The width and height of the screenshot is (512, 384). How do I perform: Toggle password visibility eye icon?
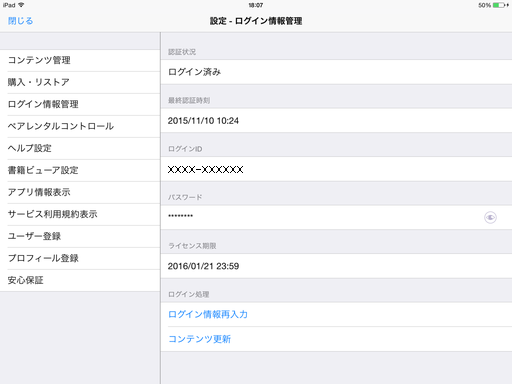pos(490,217)
